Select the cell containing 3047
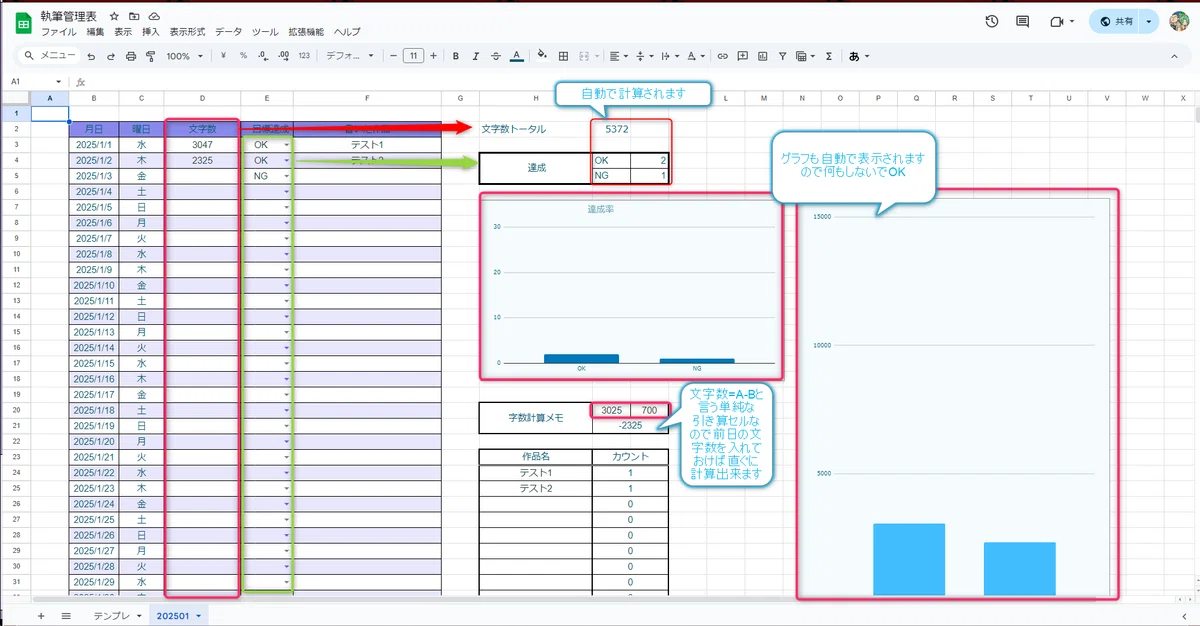Viewport: 1200px width, 626px height. (203, 145)
